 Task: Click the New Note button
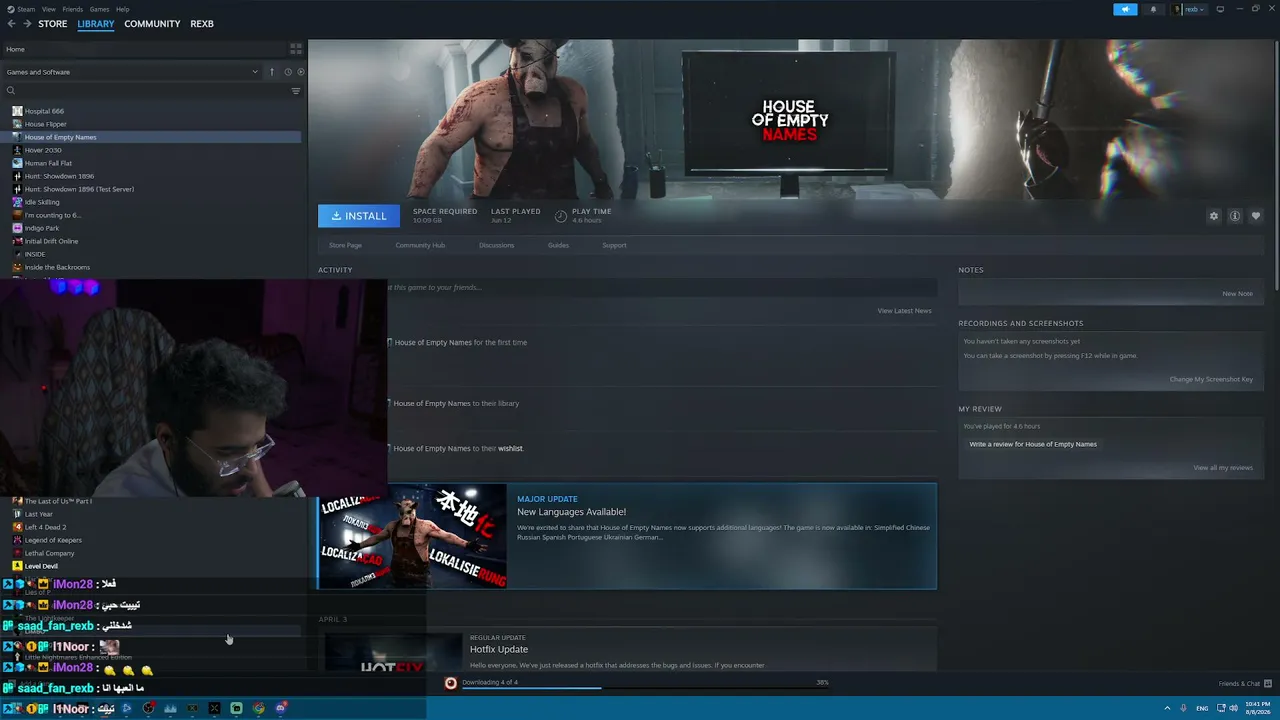(x=1237, y=294)
